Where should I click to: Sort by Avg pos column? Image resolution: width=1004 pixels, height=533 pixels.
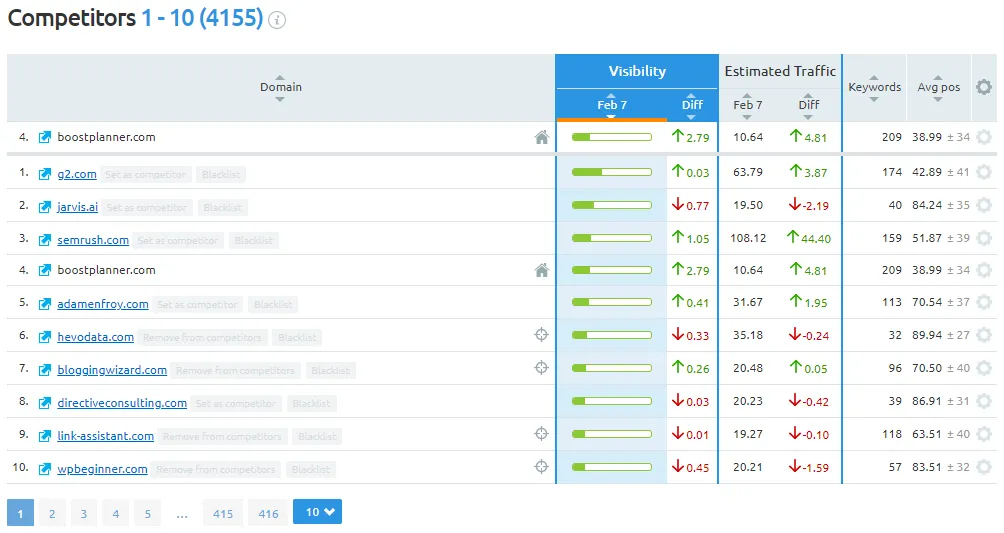[938, 88]
